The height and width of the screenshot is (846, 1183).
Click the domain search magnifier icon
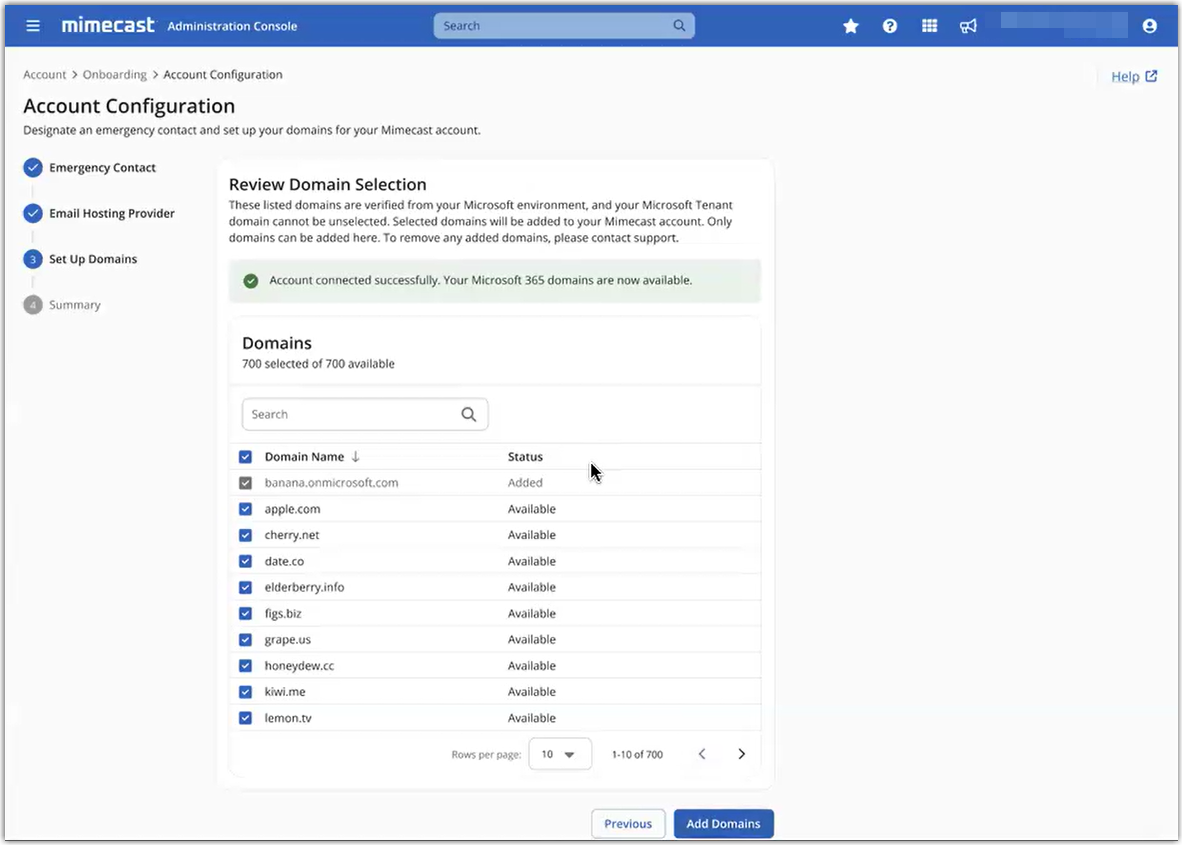(x=468, y=415)
